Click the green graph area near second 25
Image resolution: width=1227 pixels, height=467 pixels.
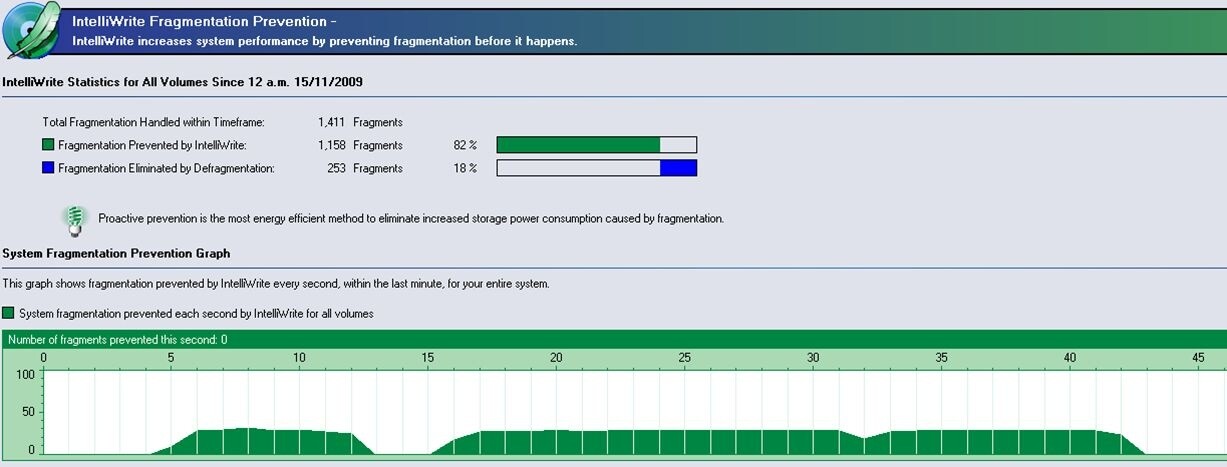coord(684,442)
